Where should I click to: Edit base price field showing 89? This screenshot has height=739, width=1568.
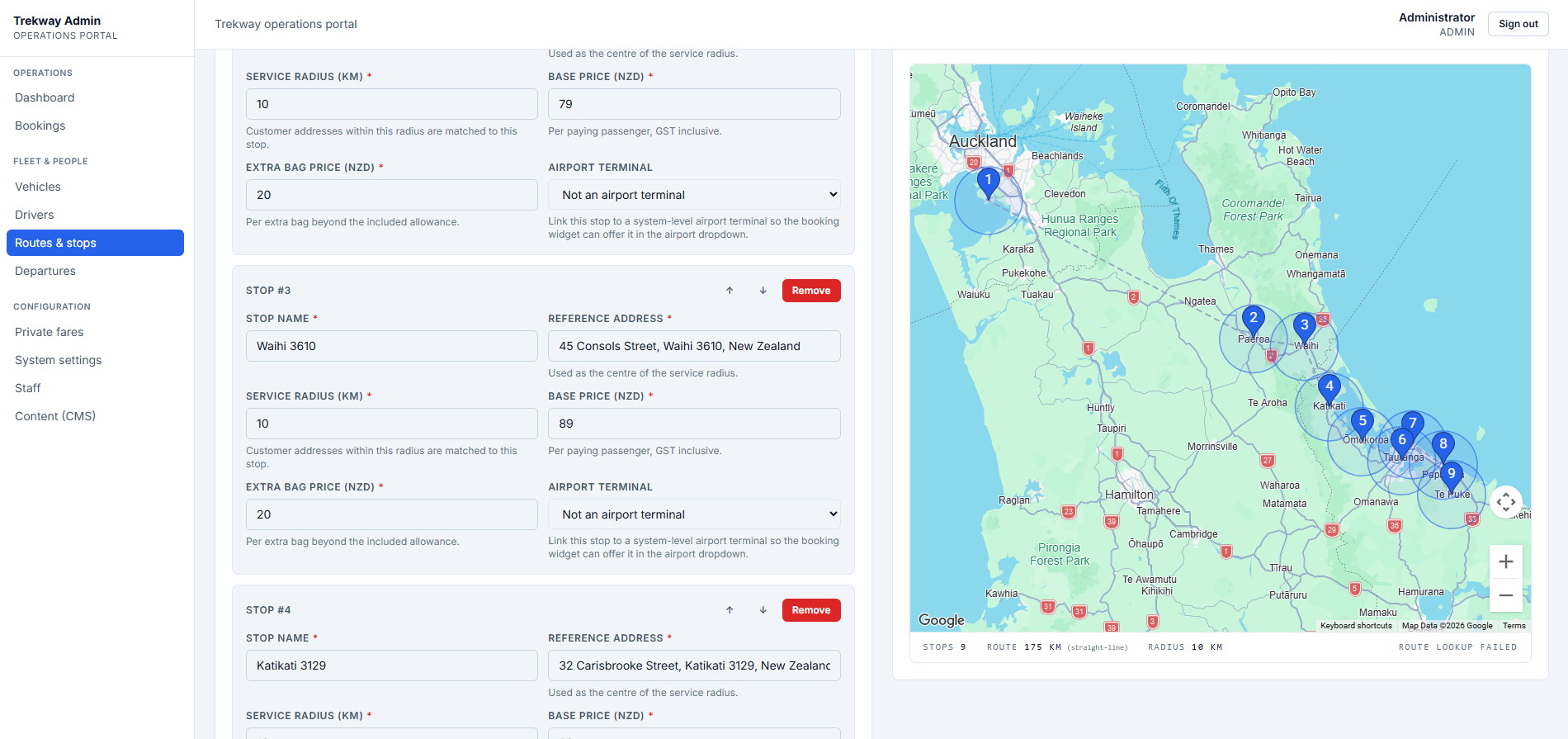pos(694,424)
